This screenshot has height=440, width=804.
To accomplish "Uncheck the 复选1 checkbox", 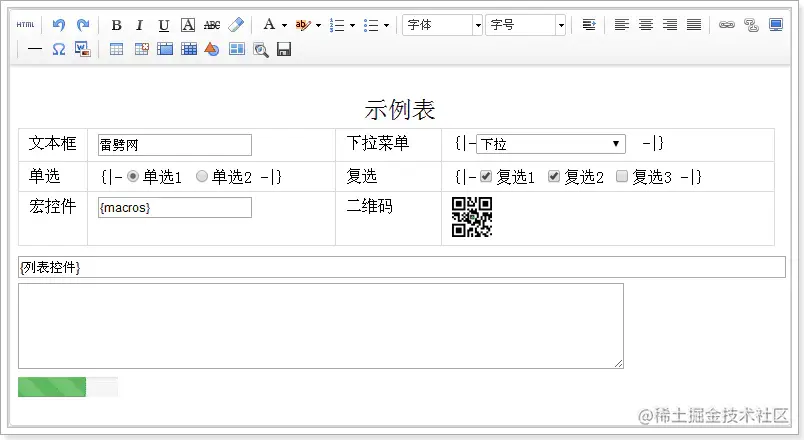I will pyautogui.click(x=486, y=176).
